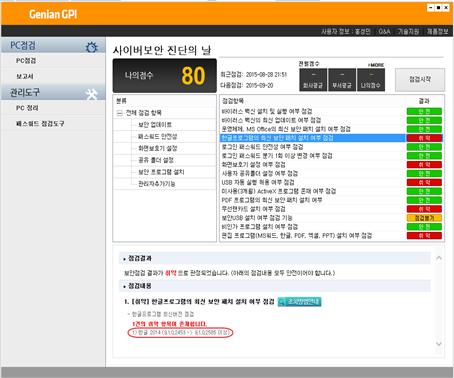
Task: Click the 점검항목 column header
Action: pyautogui.click(x=233, y=101)
